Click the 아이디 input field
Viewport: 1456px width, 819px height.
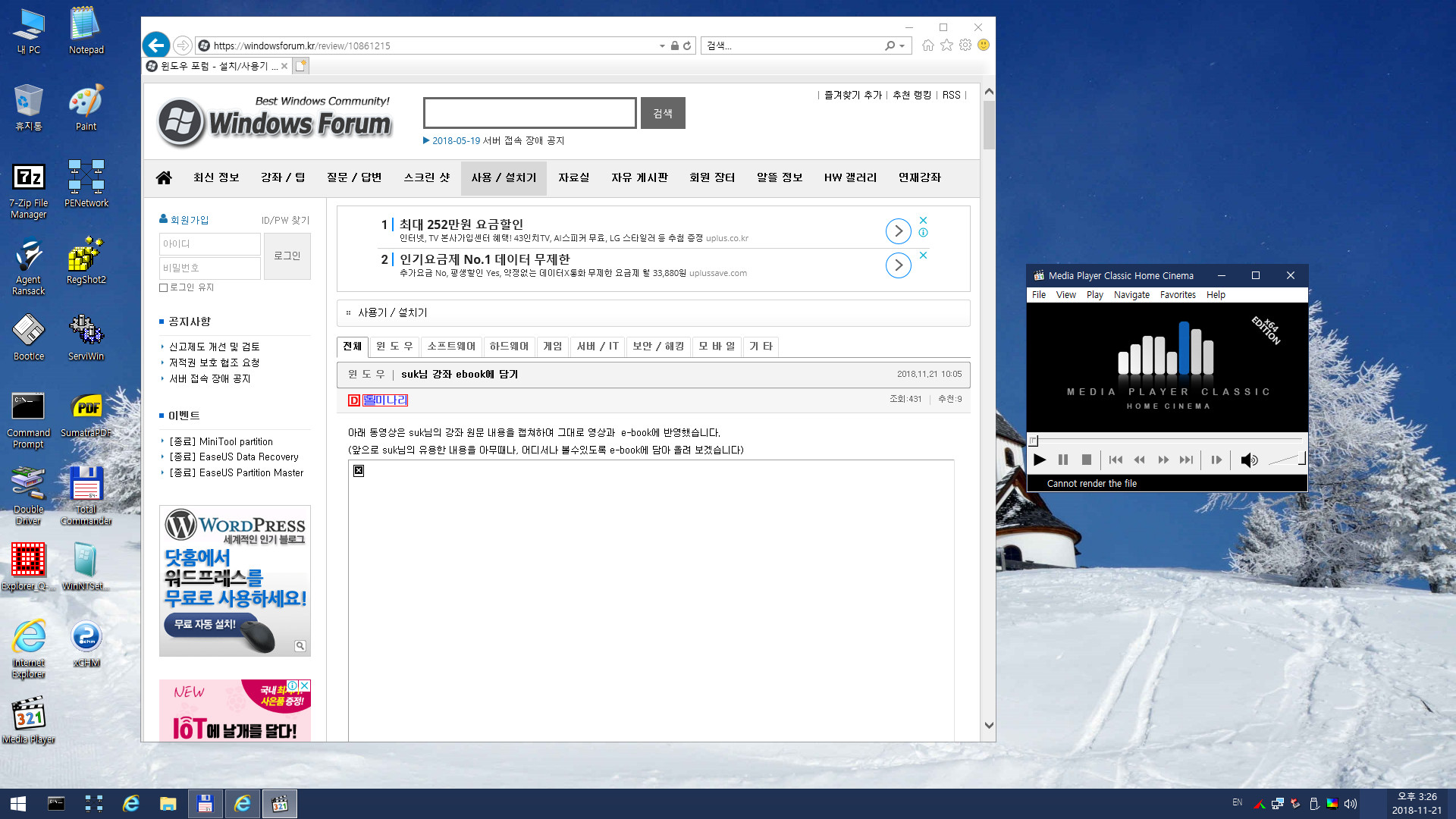tap(210, 244)
